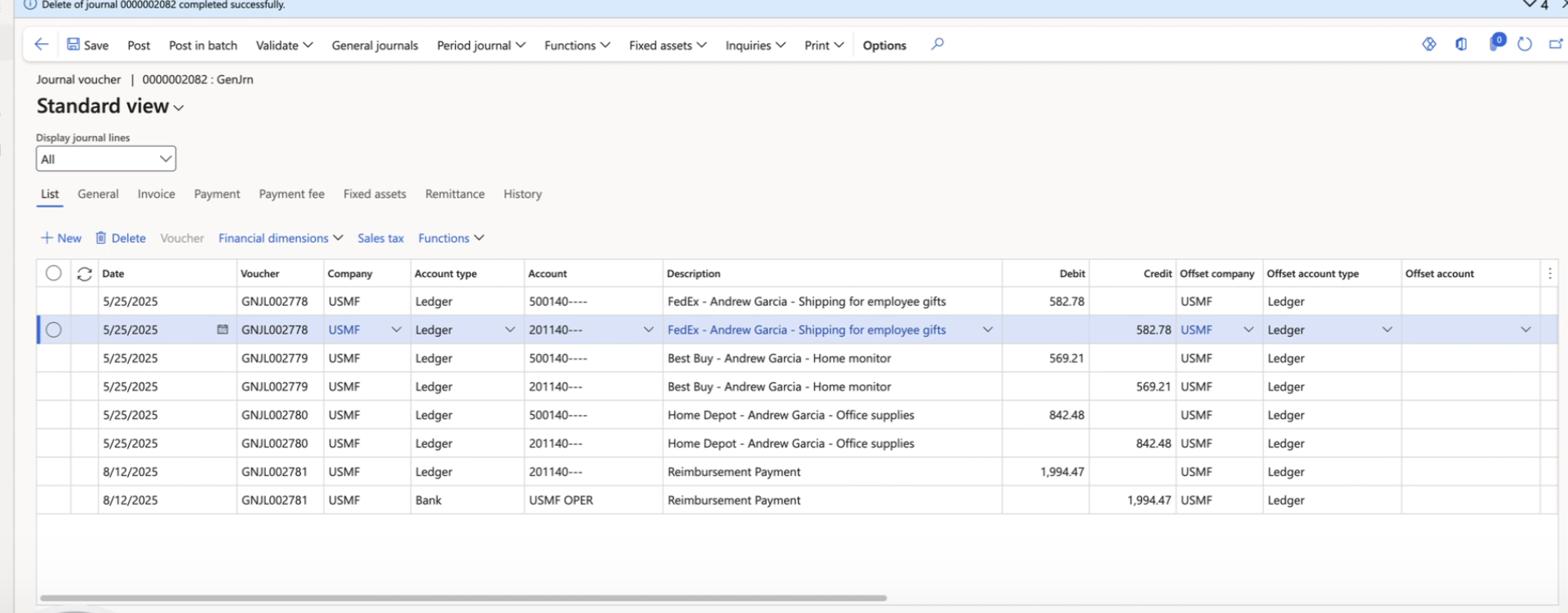The width and height of the screenshot is (1568, 613).
Task: Click the info icon in notification bar
Action: coord(30,4)
